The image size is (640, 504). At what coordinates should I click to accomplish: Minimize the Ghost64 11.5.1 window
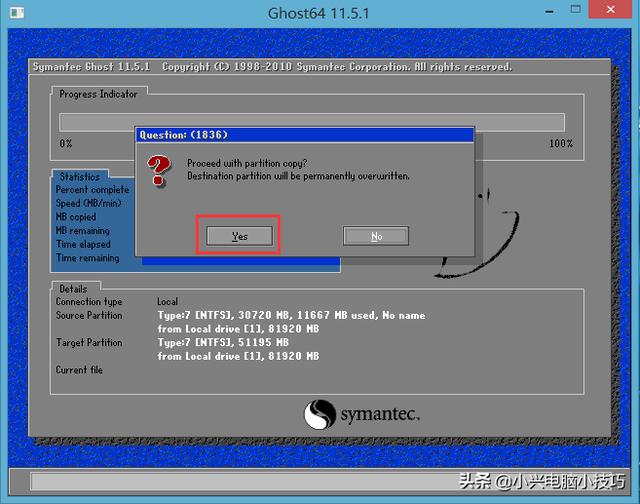(x=549, y=11)
